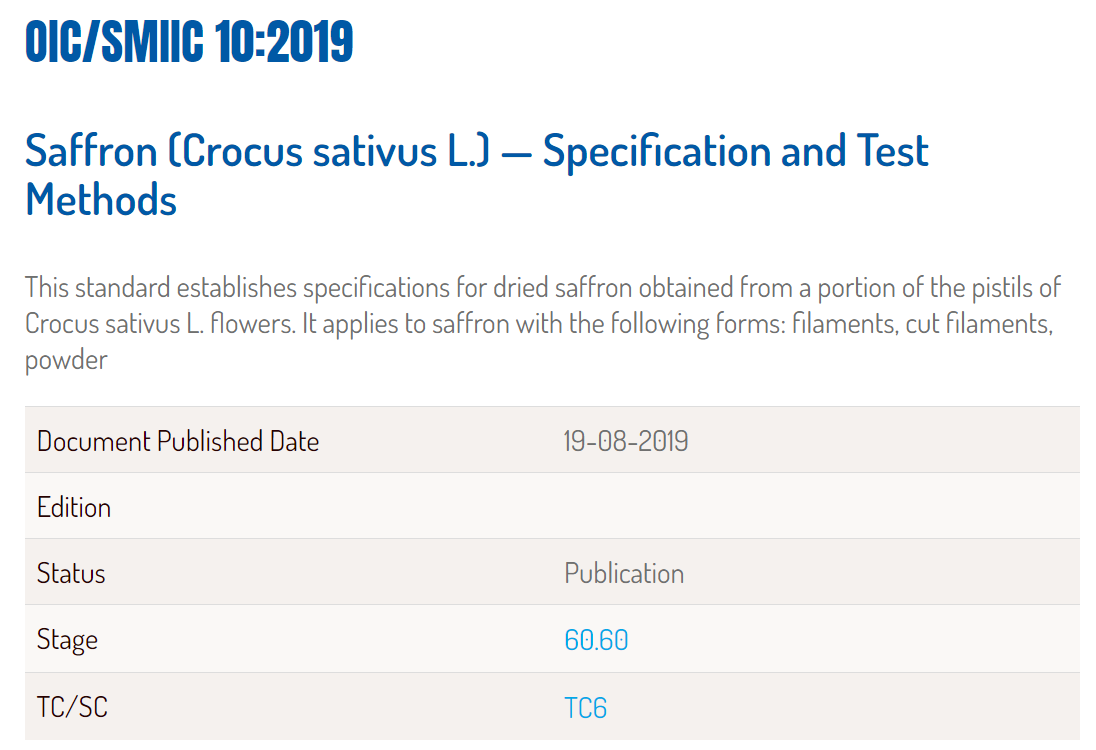1096x750 pixels.
Task: Click 10:2019 in the standard number
Action: click(x=284, y=42)
